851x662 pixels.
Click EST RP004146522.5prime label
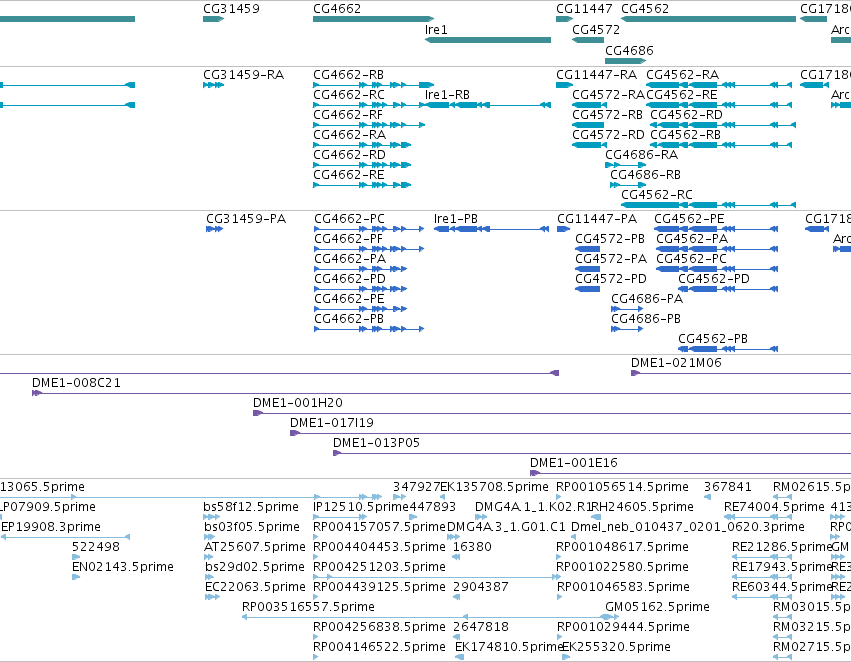379,647
